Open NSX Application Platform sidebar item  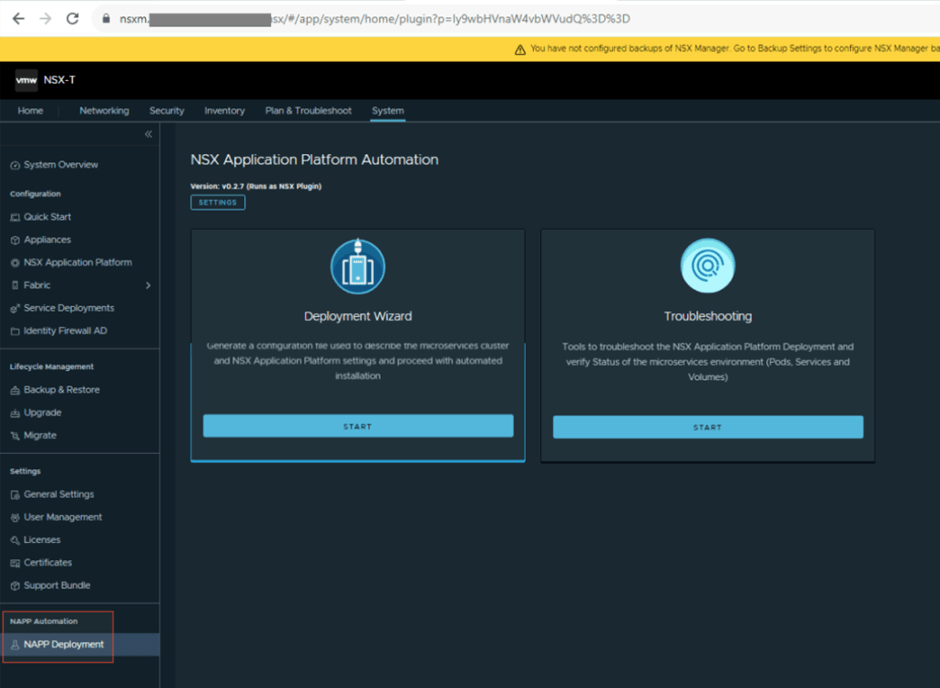point(77,263)
